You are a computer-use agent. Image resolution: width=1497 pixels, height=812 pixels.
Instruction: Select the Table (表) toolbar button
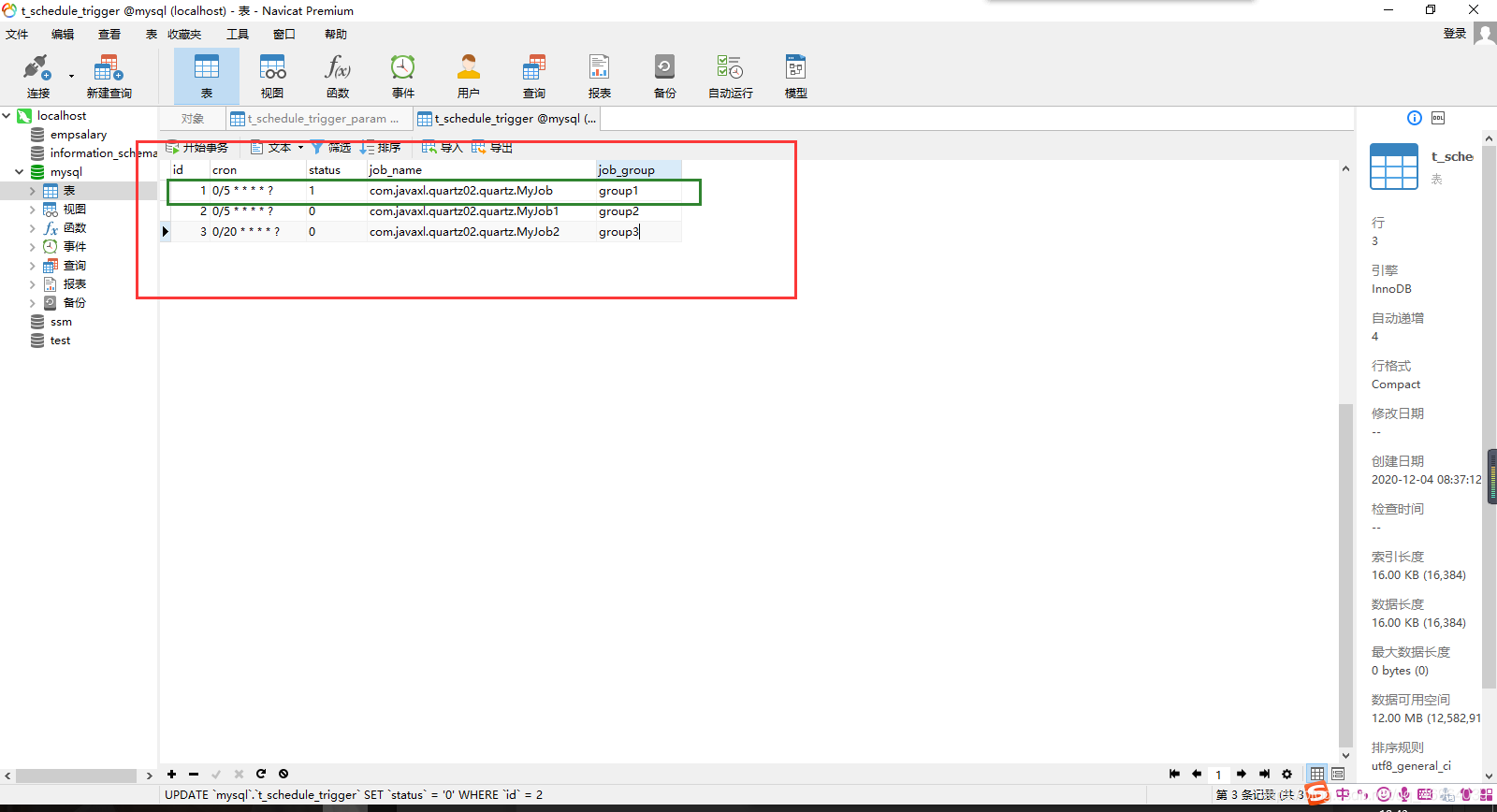click(207, 77)
